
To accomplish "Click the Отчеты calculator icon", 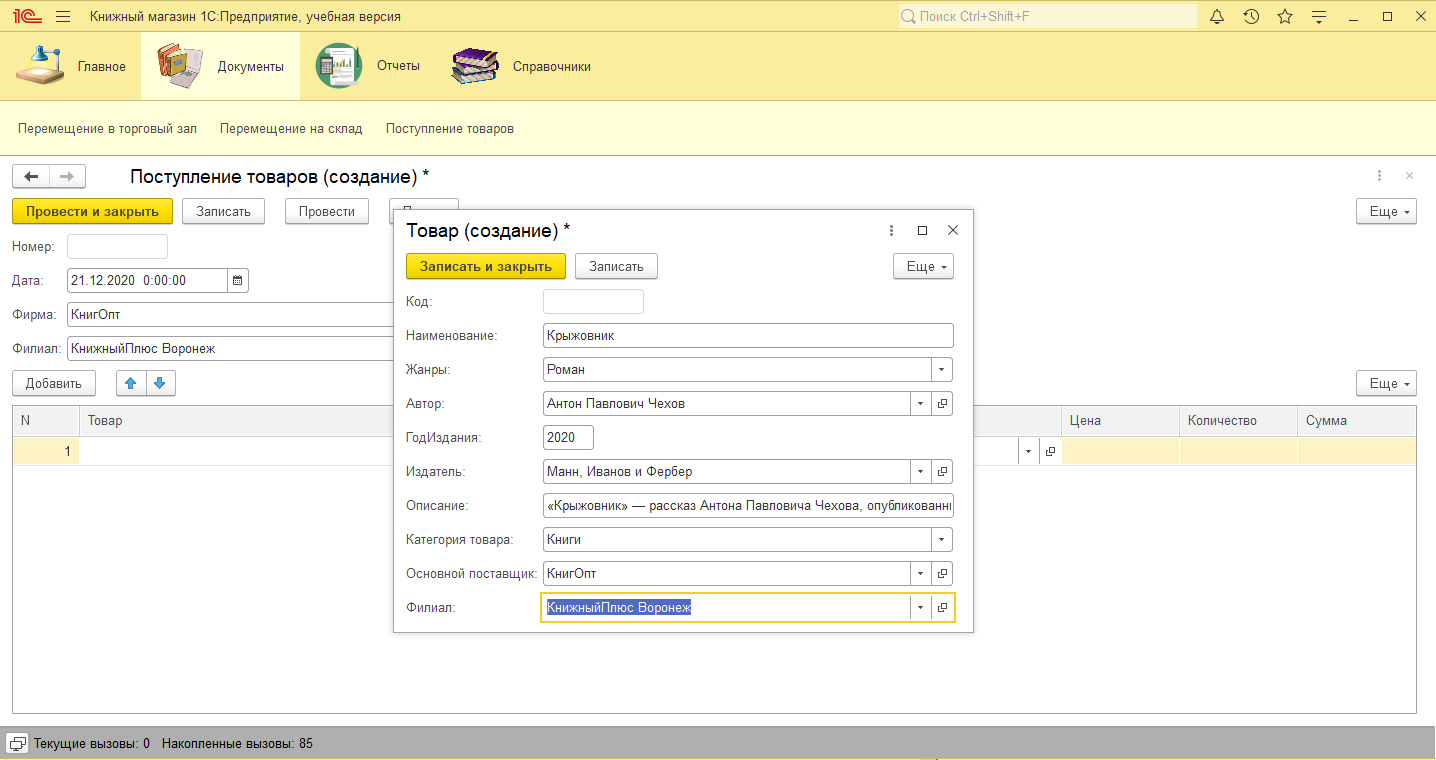I will coord(339,66).
